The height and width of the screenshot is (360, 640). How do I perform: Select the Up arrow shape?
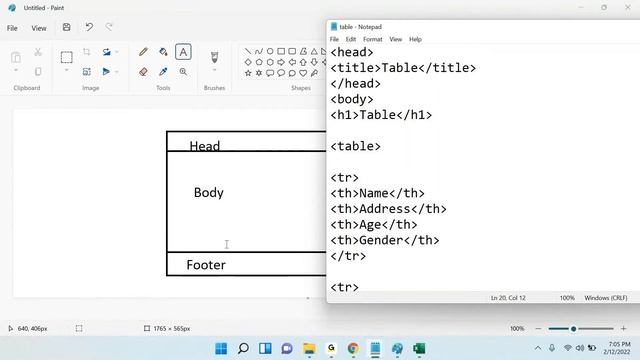[303, 62]
